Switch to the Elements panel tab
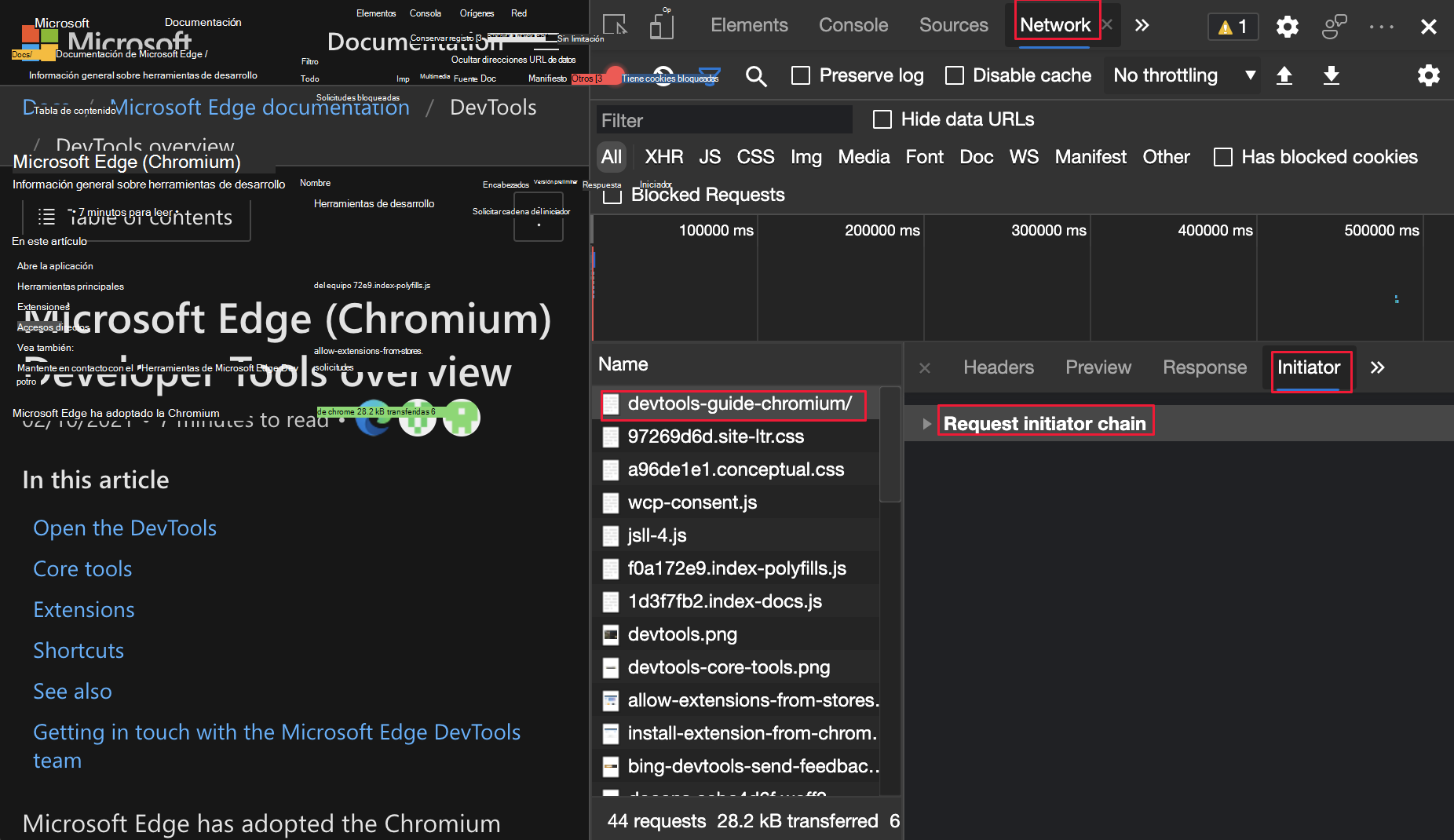This screenshot has height=840, width=1454. point(749,25)
